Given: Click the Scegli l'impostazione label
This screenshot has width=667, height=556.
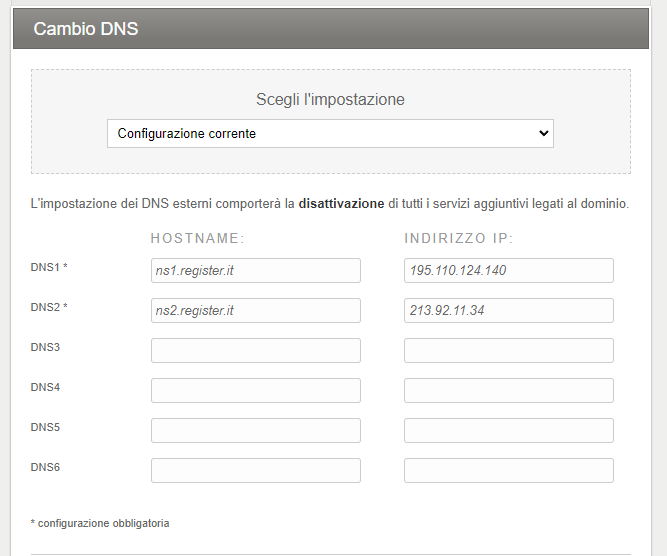Looking at the screenshot, I should 330,100.
